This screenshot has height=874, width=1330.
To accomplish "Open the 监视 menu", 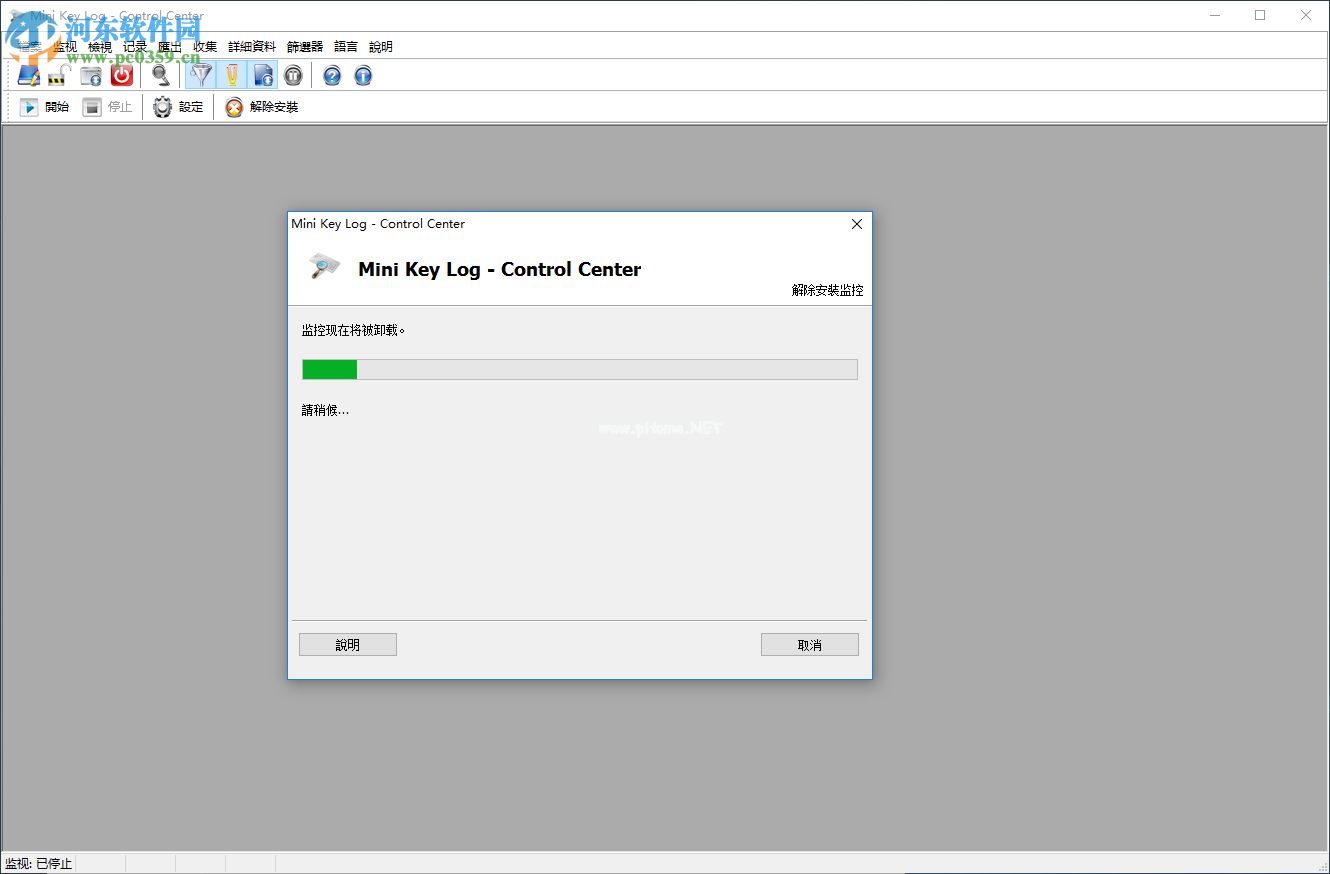I will [x=65, y=47].
